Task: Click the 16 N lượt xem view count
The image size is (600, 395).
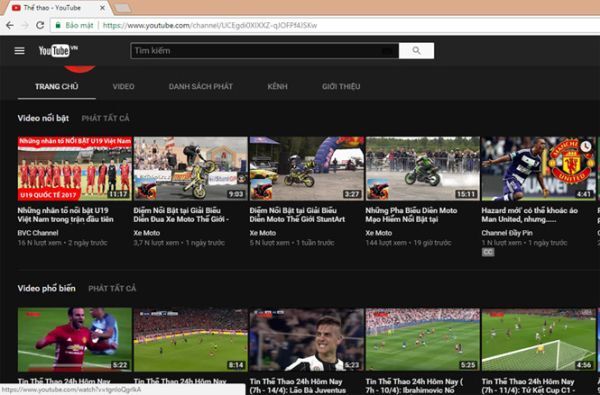Action: (x=39, y=243)
